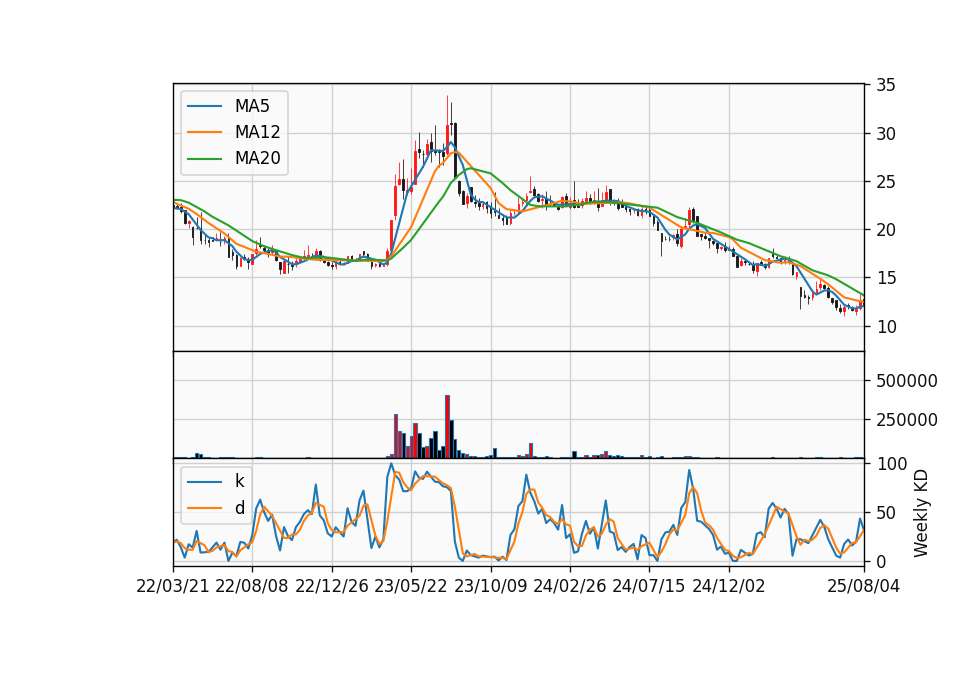Image resolution: width=960 pixels, height=690 pixels.
Task: Click the 24/07/15 date tick label
Action: click(x=649, y=586)
